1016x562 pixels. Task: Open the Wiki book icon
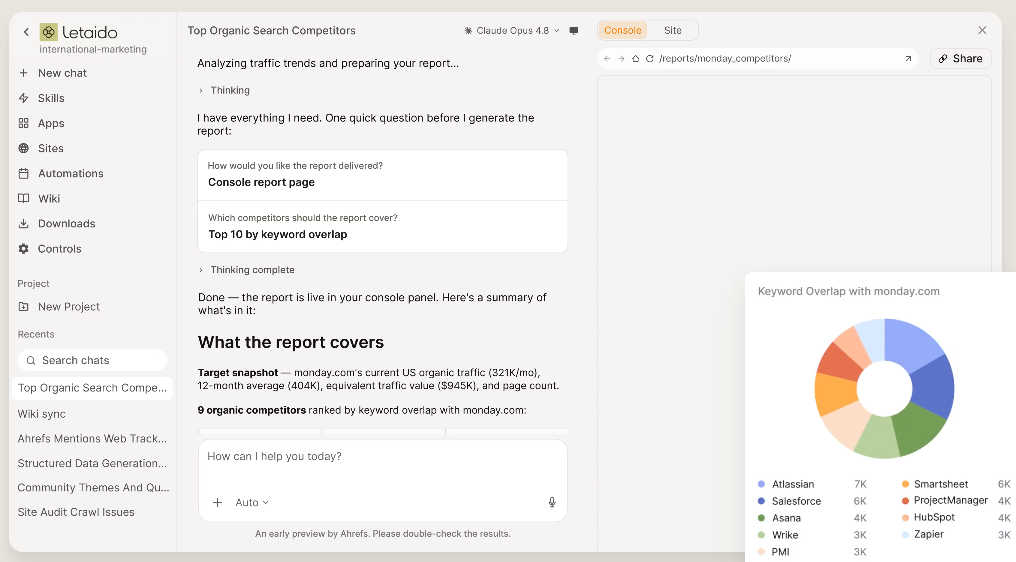pyautogui.click(x=23, y=198)
